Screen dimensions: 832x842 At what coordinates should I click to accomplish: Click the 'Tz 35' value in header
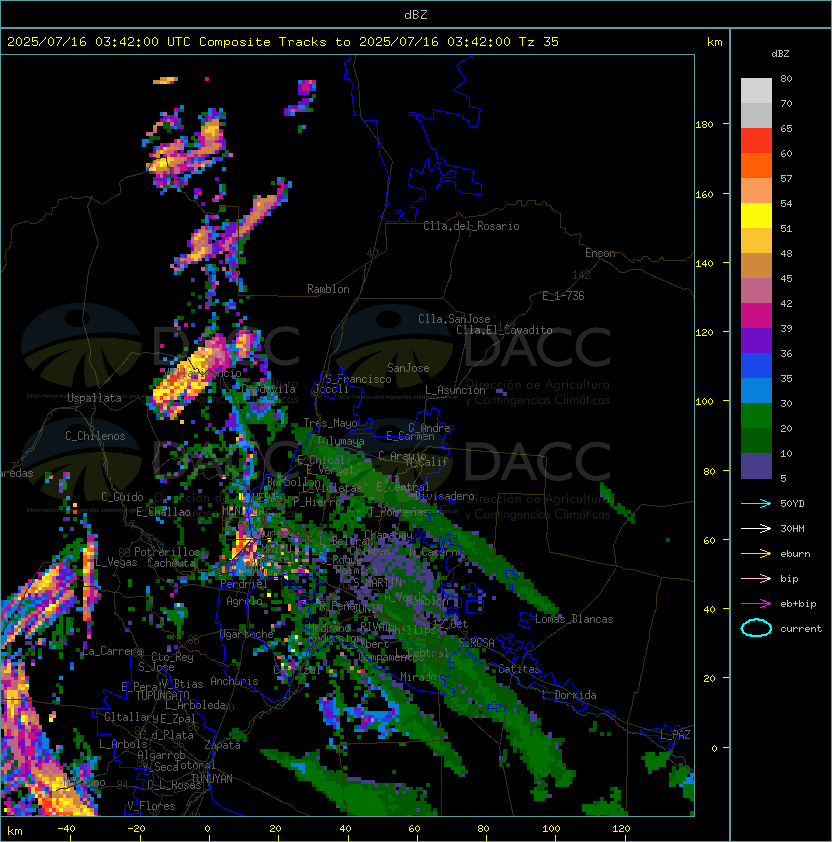click(539, 42)
